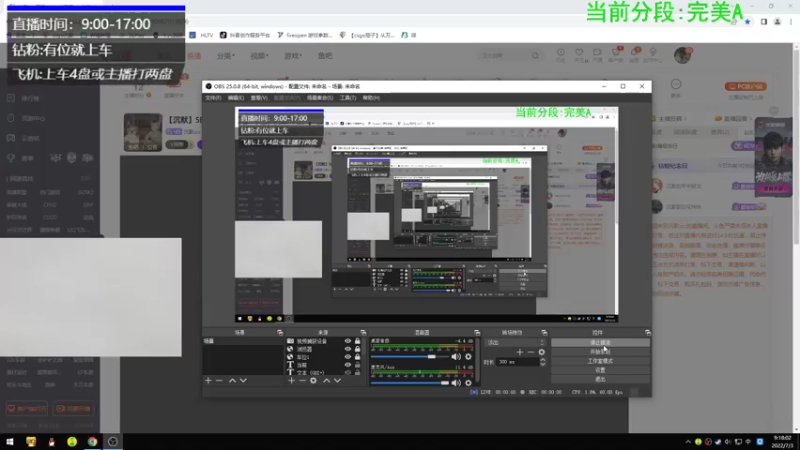Image resolution: width=800 pixels, height=450 pixels.
Task: Open transition properties gear icon
Action: 541,352
